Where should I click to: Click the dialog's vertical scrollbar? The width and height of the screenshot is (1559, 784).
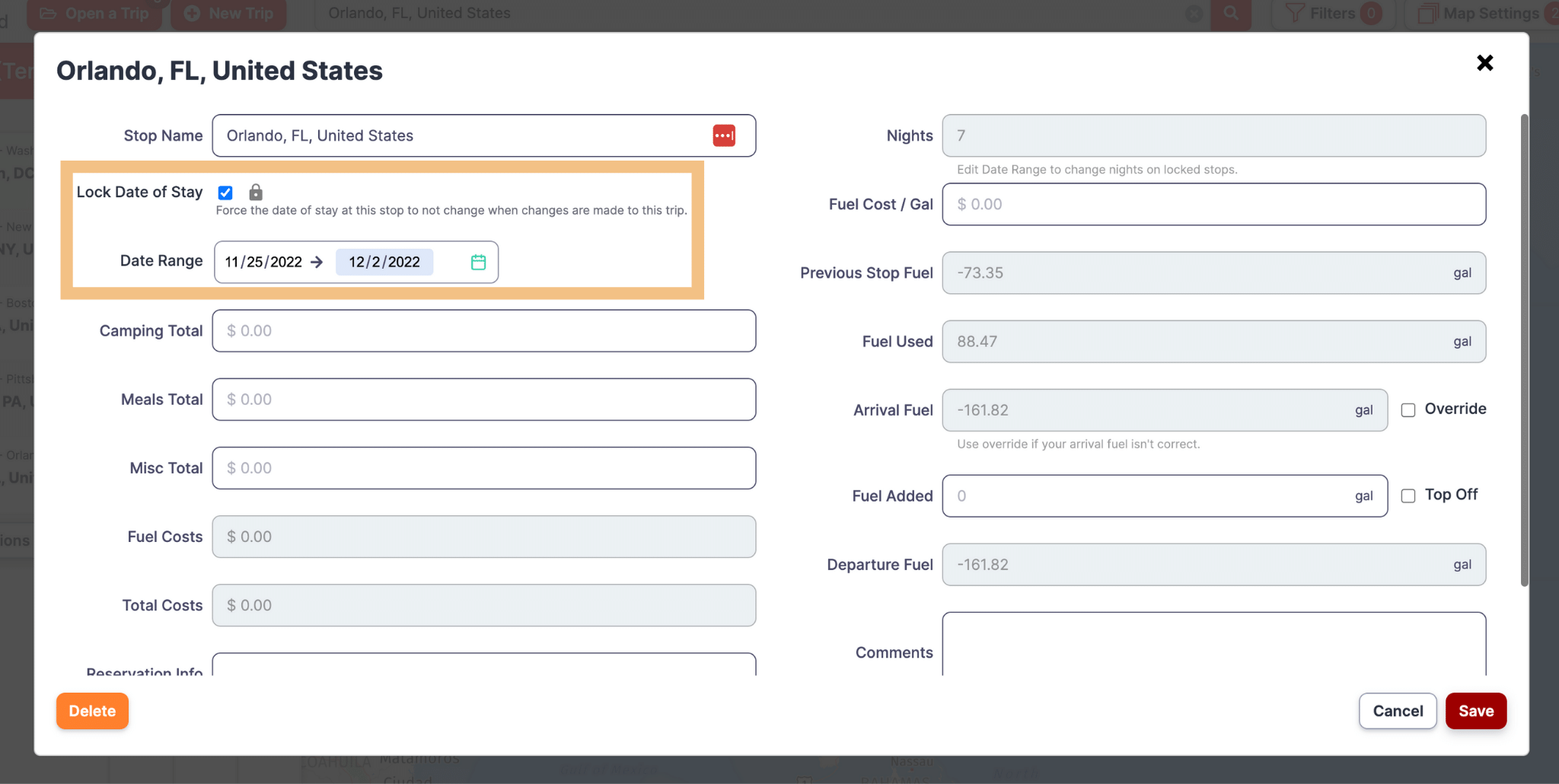1524,350
